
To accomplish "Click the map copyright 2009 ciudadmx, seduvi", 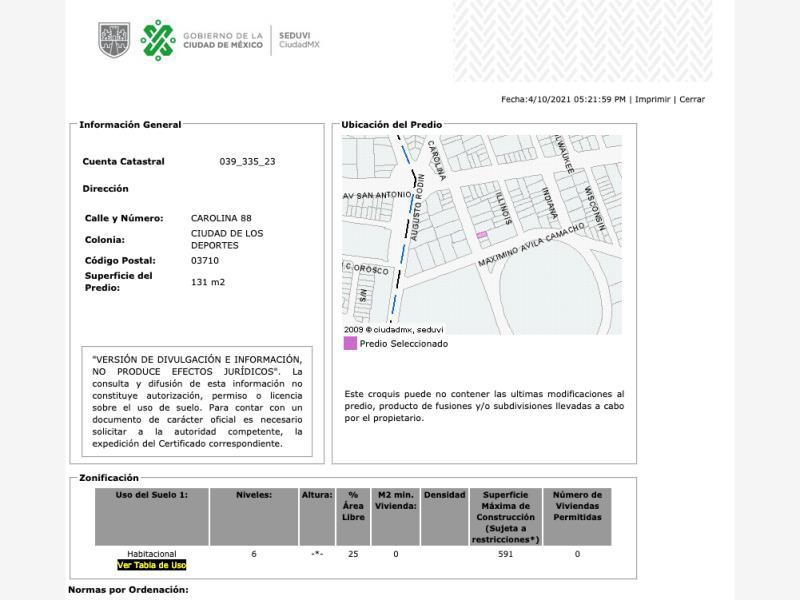I will [x=393, y=330].
